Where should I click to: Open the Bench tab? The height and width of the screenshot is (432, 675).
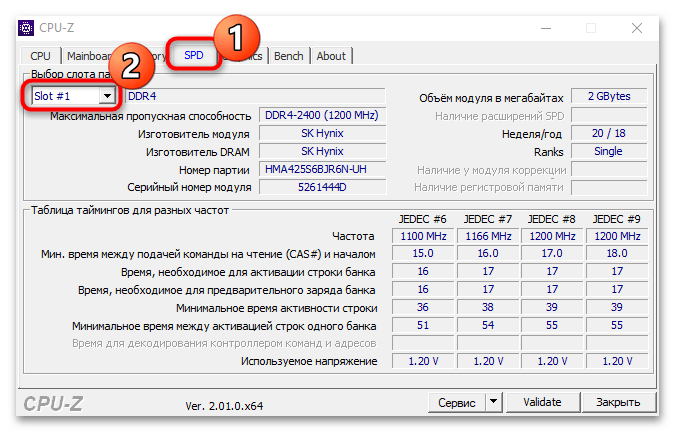coord(288,56)
